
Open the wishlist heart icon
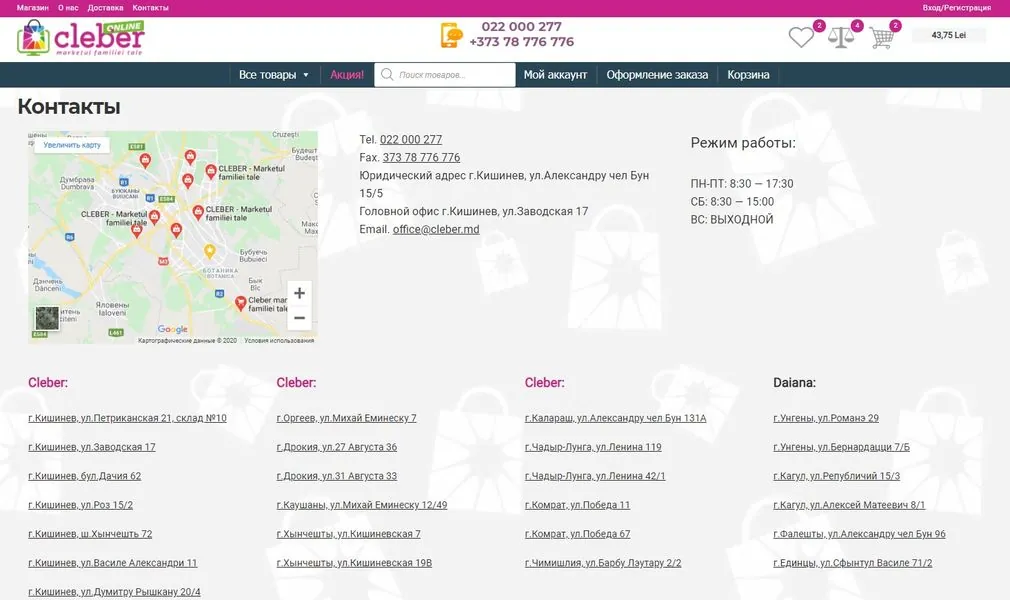pyautogui.click(x=801, y=37)
